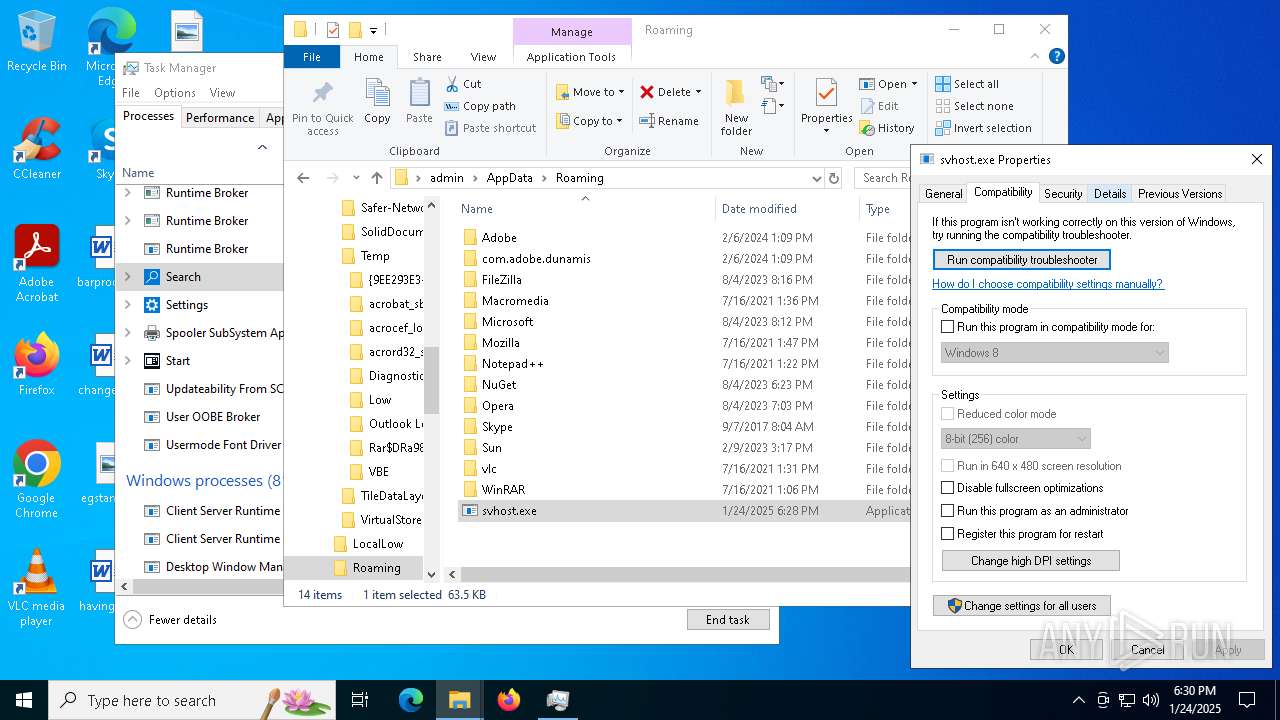Open the Task Manager Options menu

[x=175, y=93]
